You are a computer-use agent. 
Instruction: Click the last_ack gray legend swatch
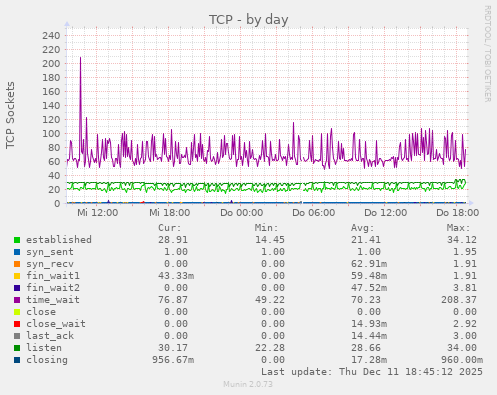pos(17,336)
